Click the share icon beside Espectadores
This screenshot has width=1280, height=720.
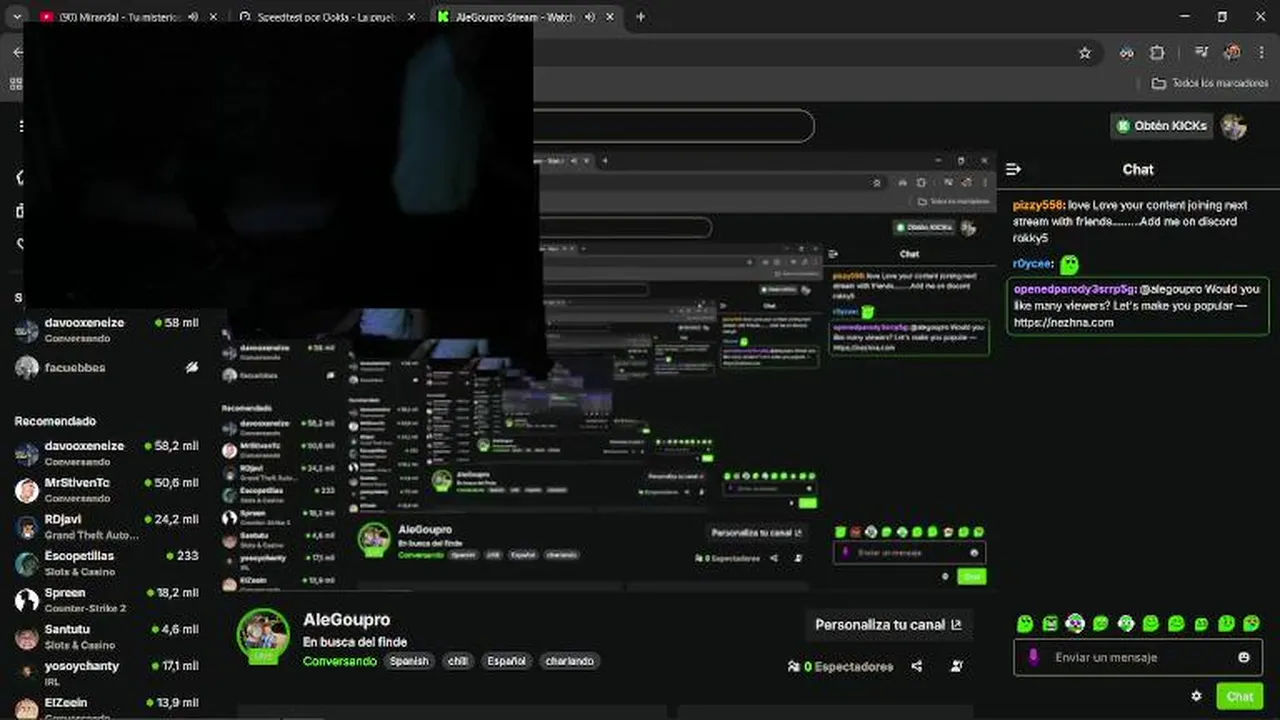(x=916, y=666)
